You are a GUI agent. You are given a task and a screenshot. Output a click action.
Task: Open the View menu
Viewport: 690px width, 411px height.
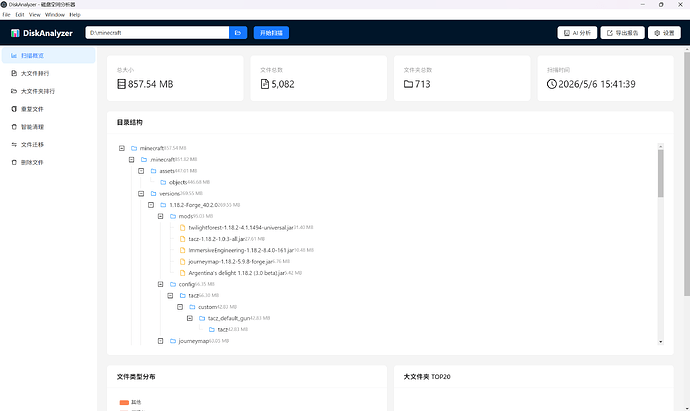click(35, 15)
